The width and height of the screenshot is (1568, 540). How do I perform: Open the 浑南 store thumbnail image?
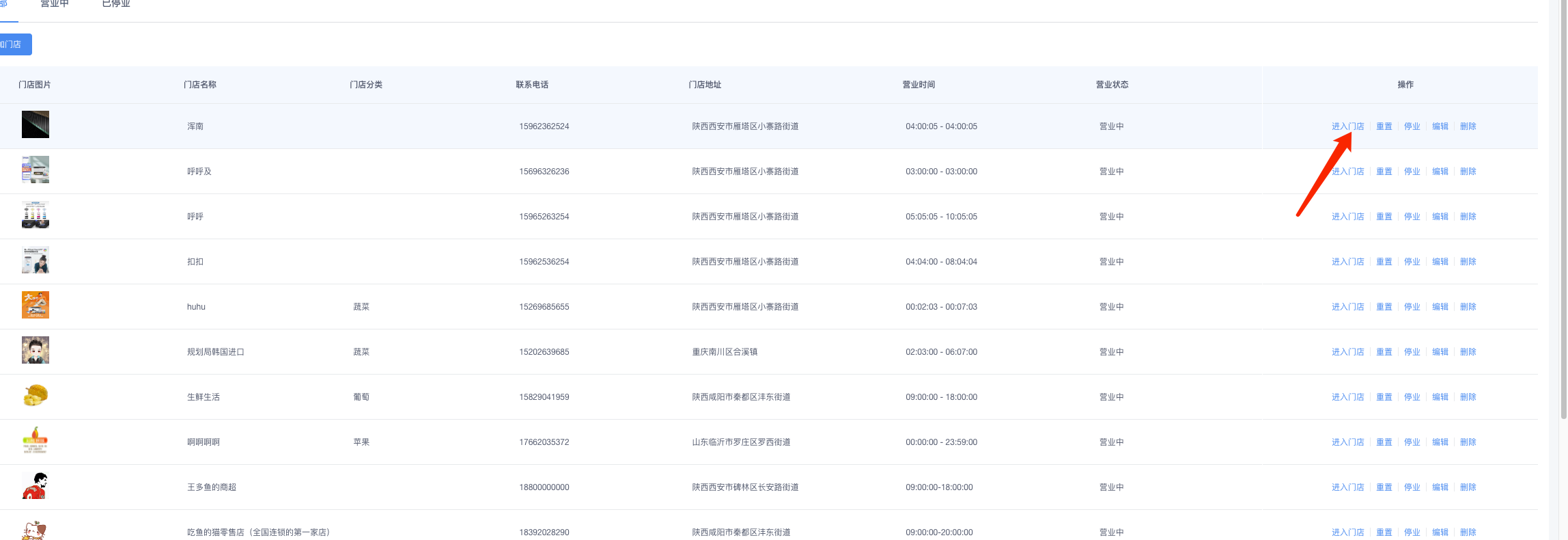pos(36,124)
